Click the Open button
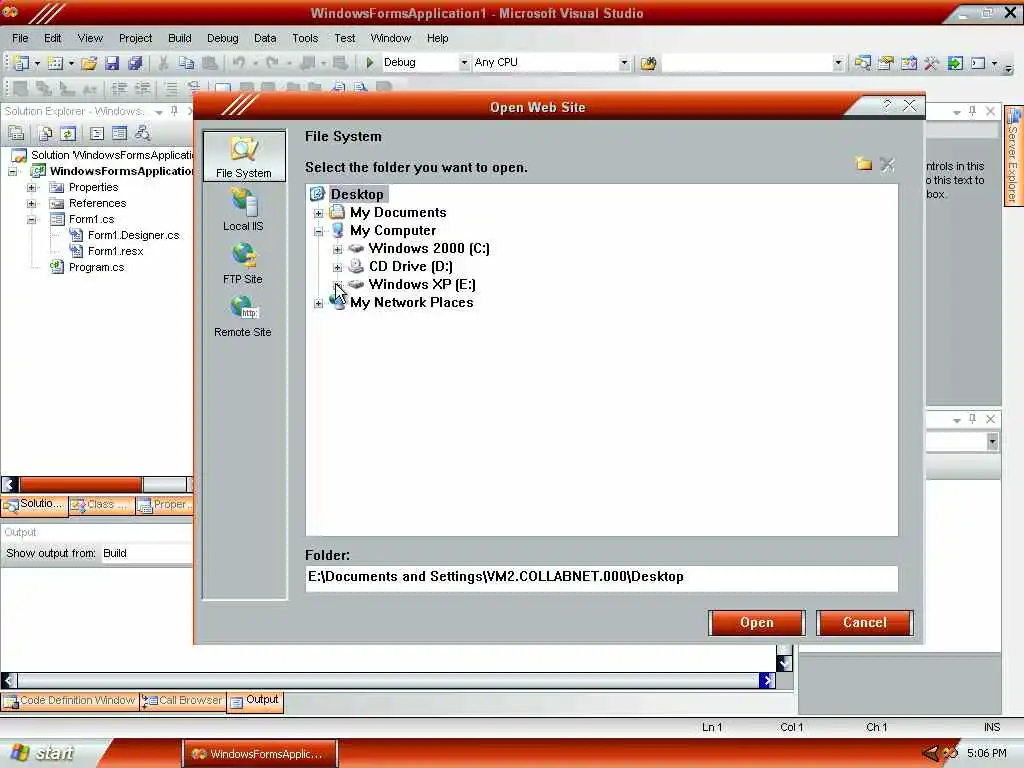The height and width of the screenshot is (768, 1024). coord(756,622)
